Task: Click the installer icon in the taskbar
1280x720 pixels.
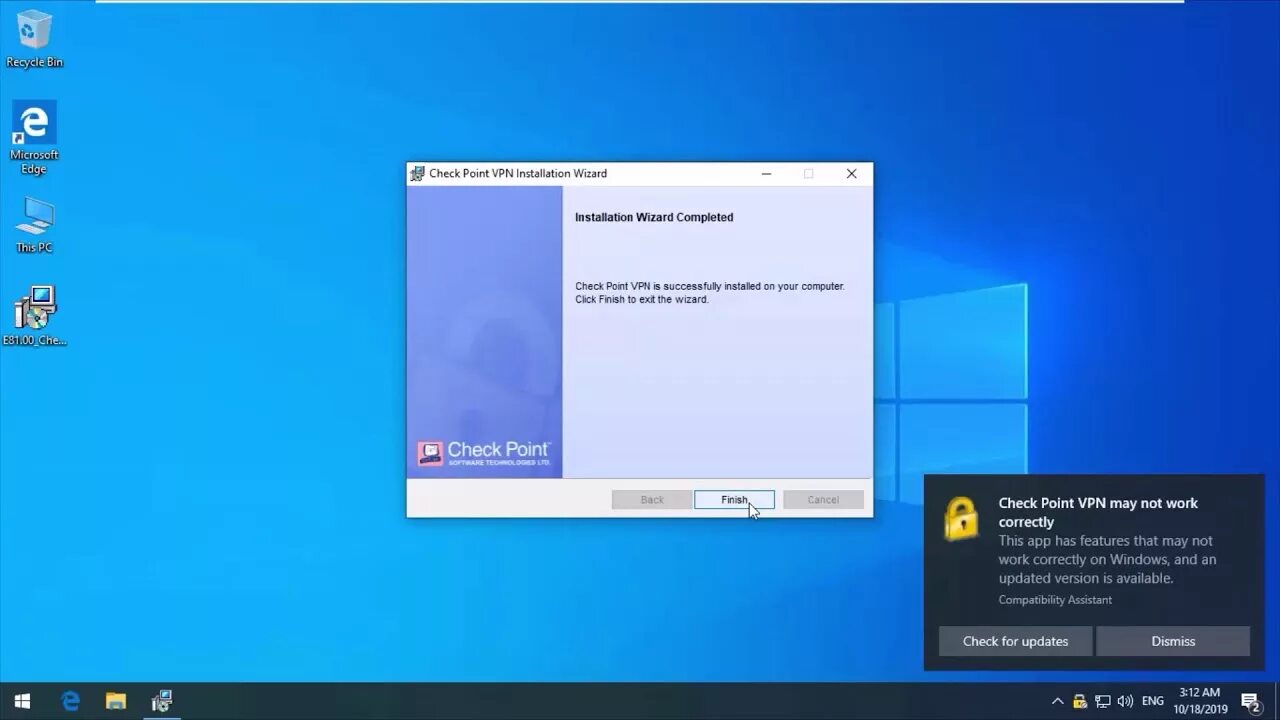Action: point(162,701)
